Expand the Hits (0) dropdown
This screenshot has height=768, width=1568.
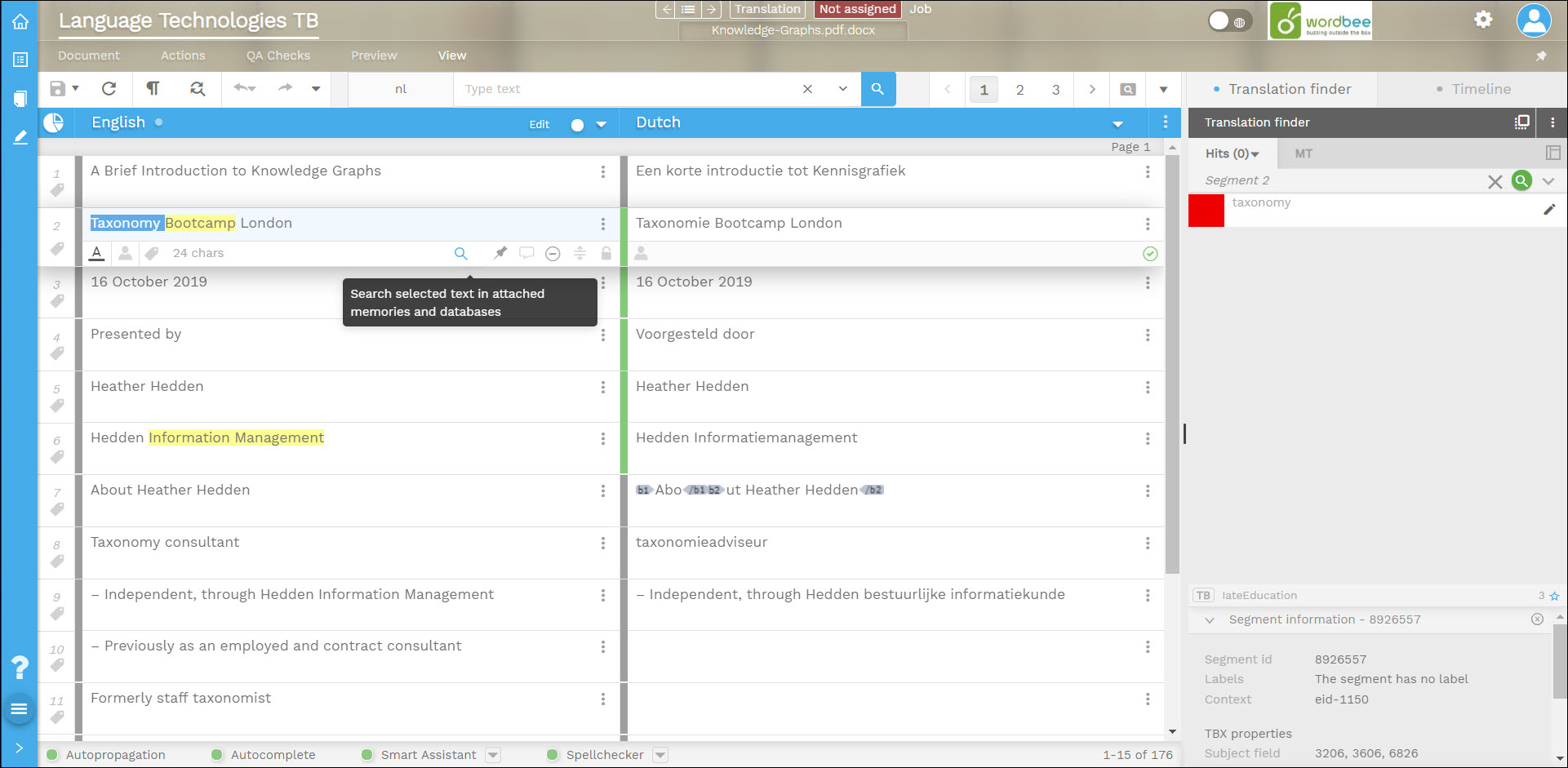click(x=1233, y=153)
